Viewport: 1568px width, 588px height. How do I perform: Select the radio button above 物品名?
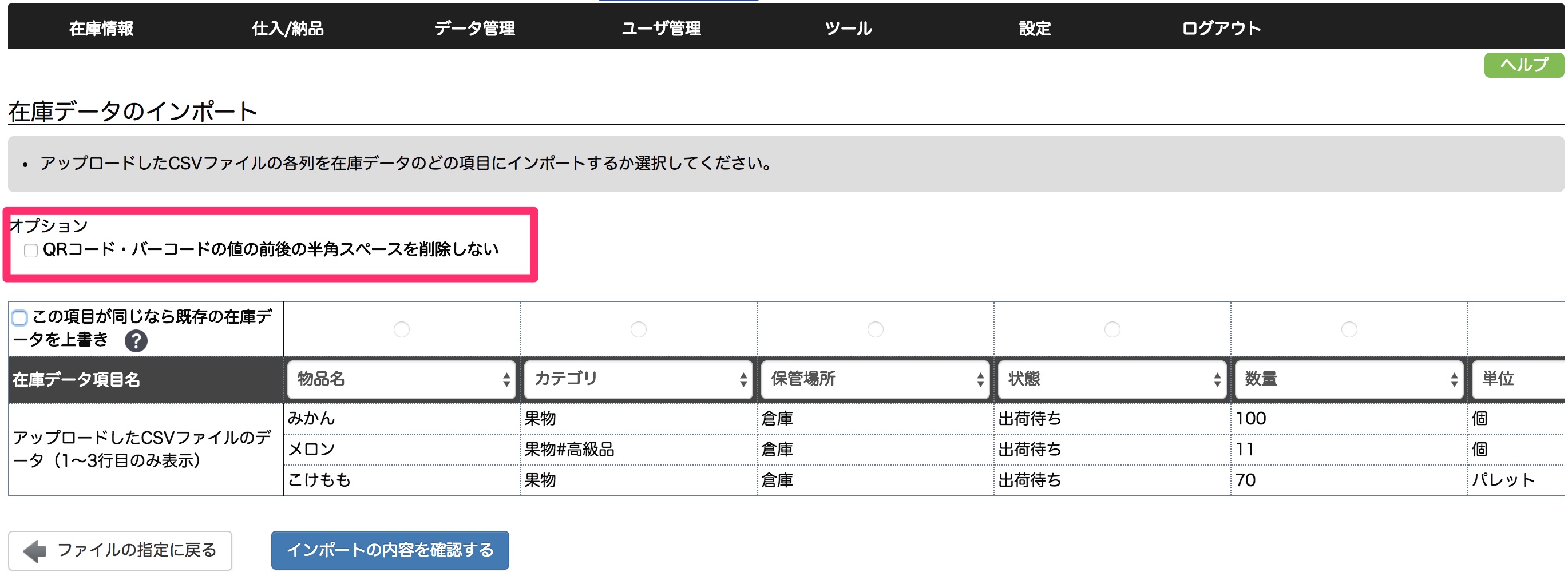click(x=402, y=329)
